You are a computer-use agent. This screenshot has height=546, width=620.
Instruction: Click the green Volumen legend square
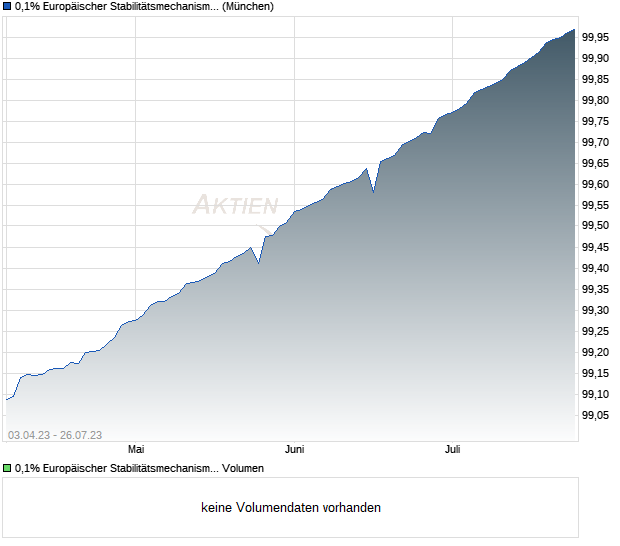click(x=7, y=468)
